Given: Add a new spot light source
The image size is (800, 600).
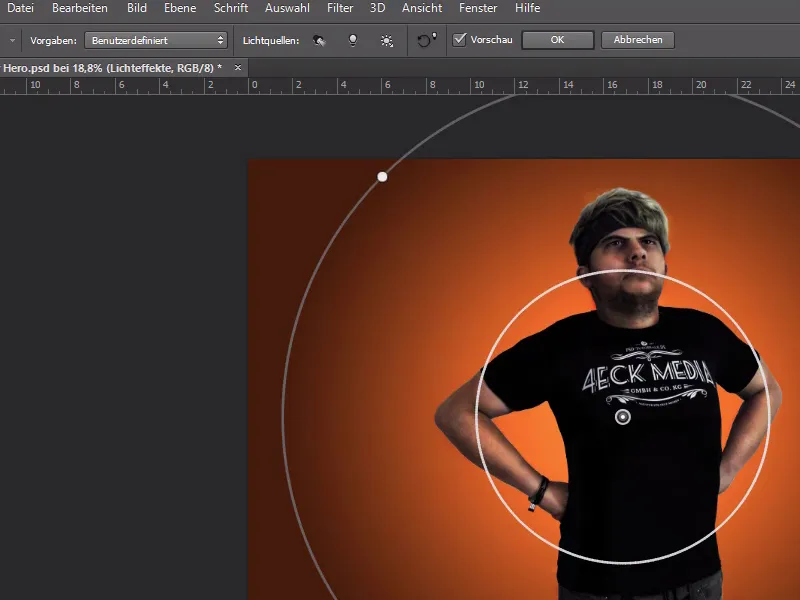Looking at the screenshot, I should [319, 40].
